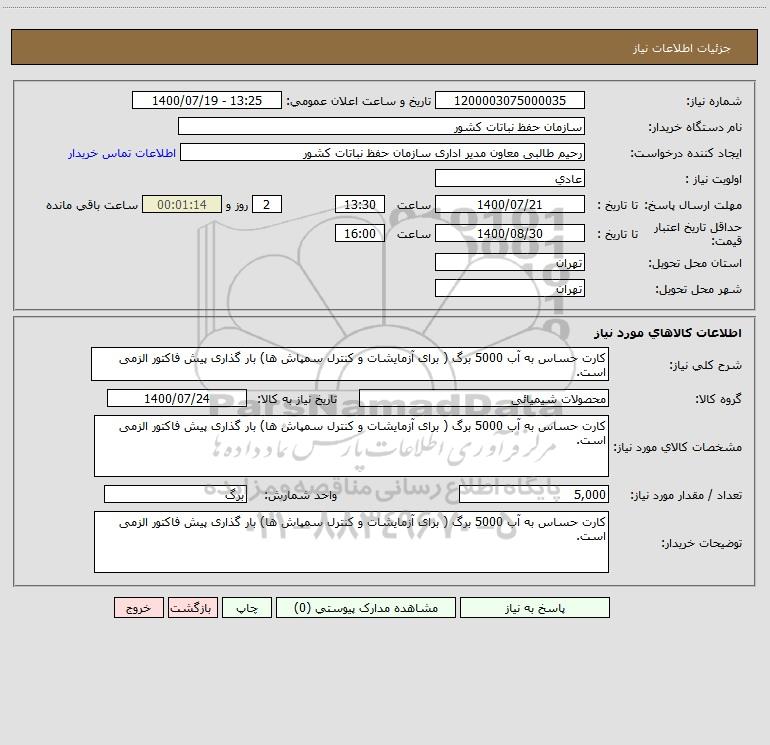This screenshot has height=745, width=770.
Task: Click the 13:30 response time field
Action: point(359,204)
